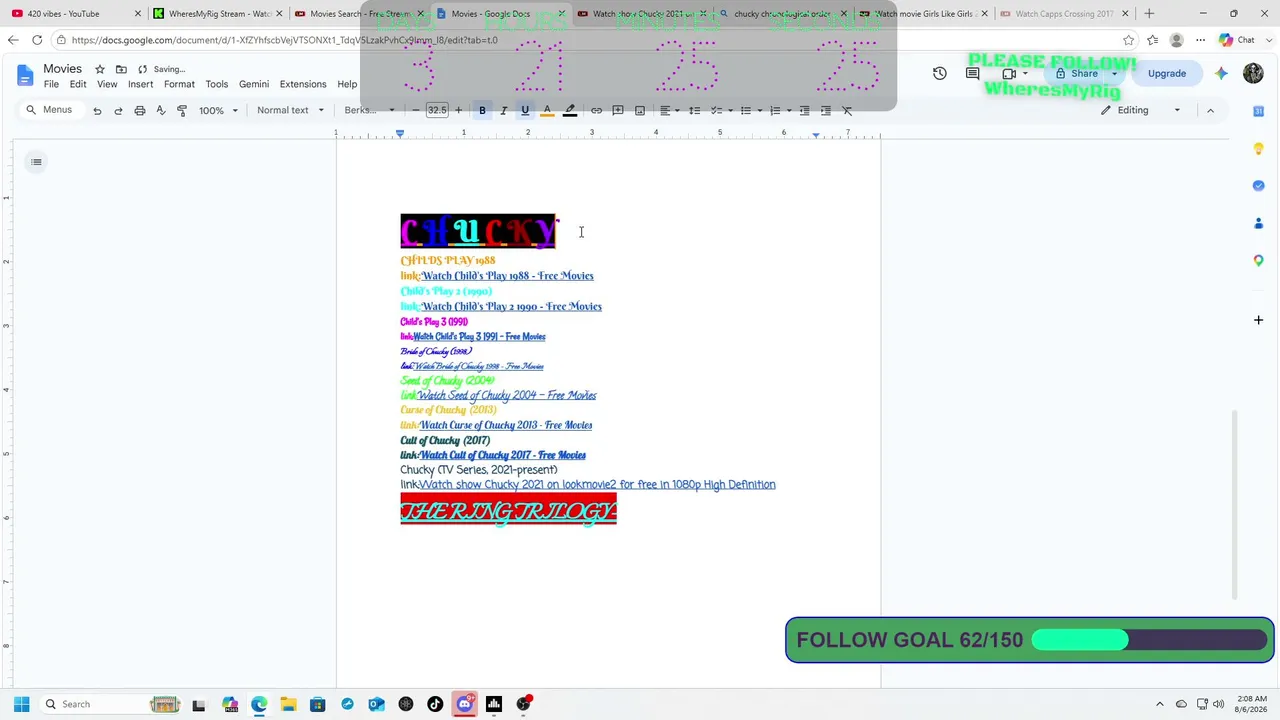
Task: Bookmark this page with the address bar star
Action: [1129, 40]
